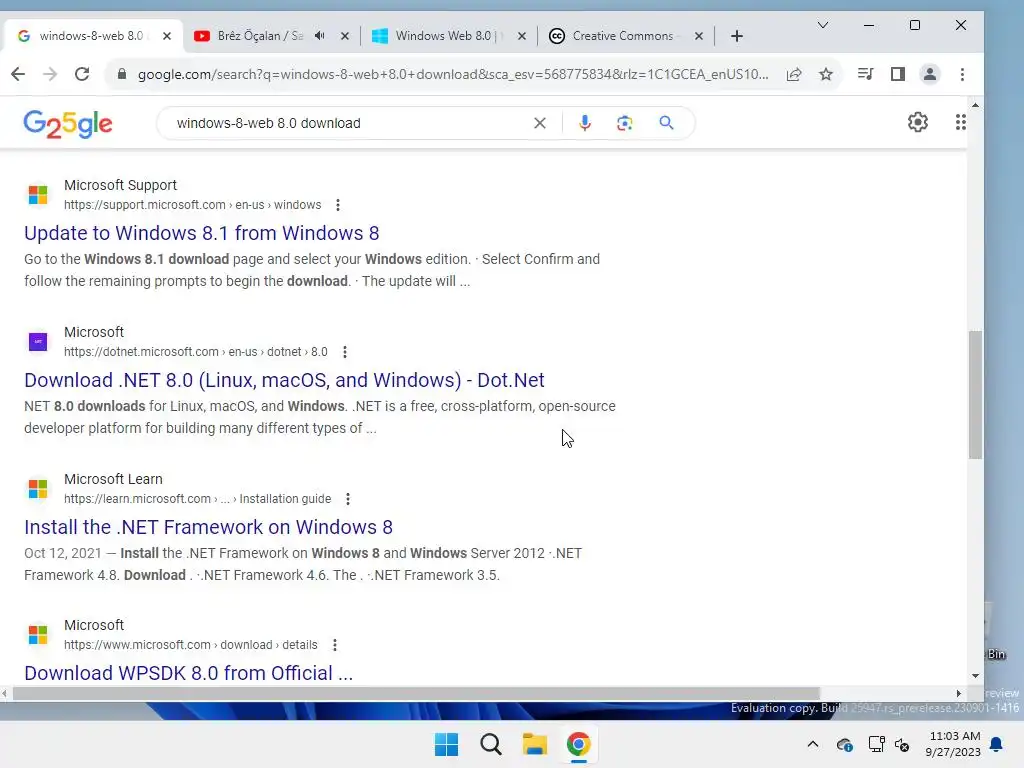
Task: Submit search with magnifier icon
Action: pyautogui.click(x=666, y=123)
